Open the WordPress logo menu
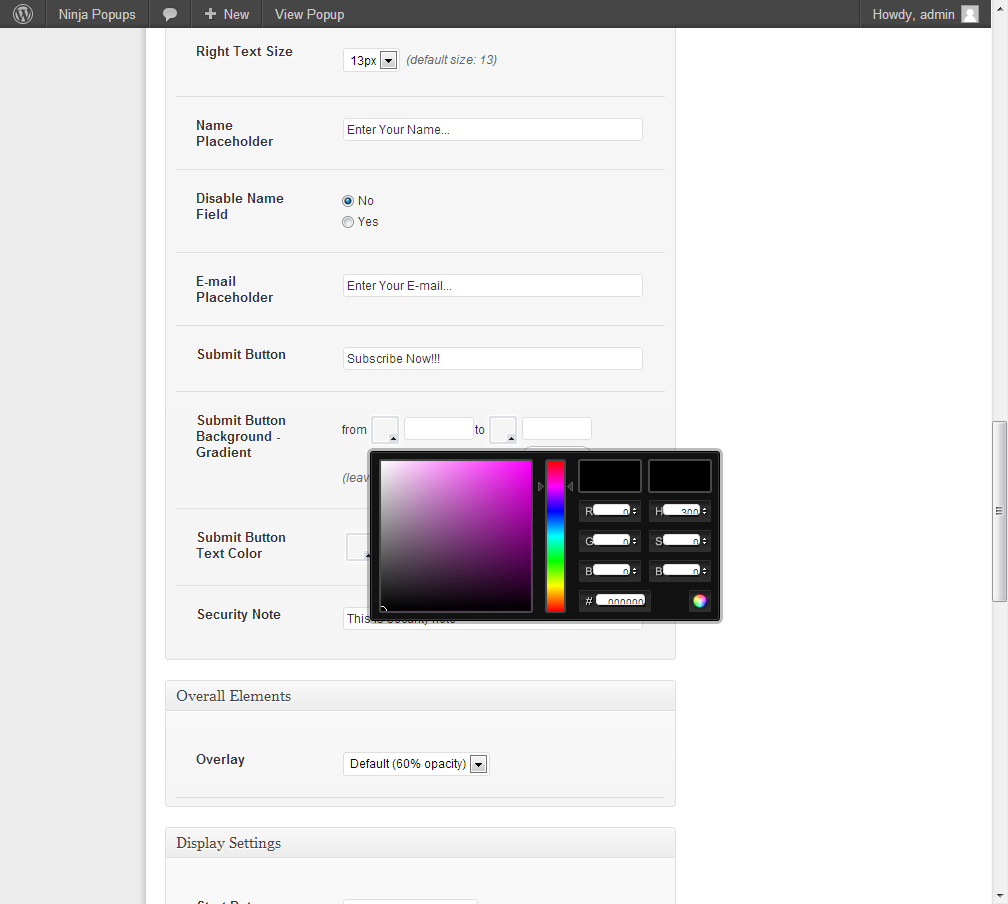This screenshot has width=1008, height=904. click(23, 14)
